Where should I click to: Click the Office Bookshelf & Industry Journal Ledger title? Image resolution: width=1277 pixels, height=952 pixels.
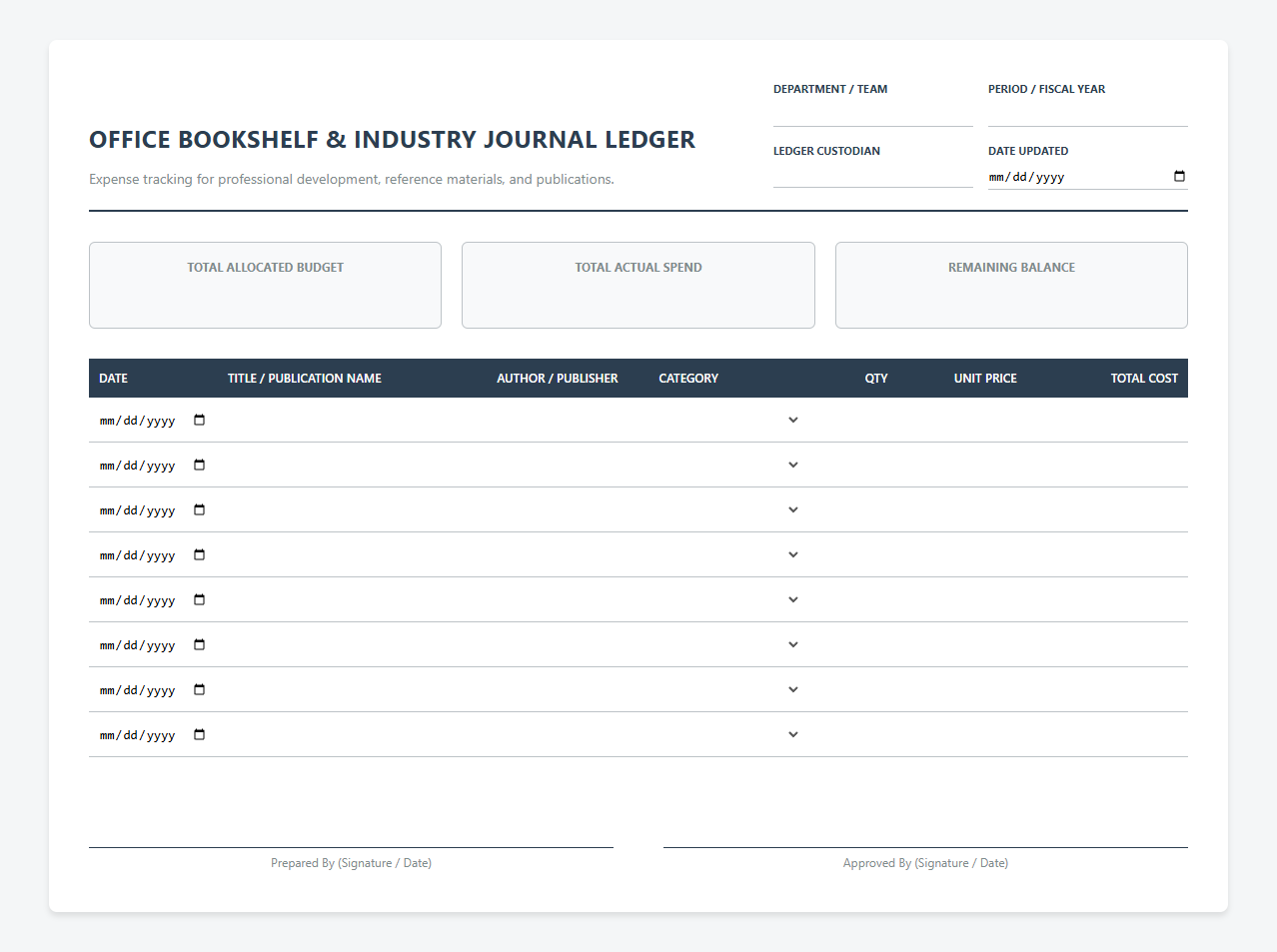[x=392, y=140]
